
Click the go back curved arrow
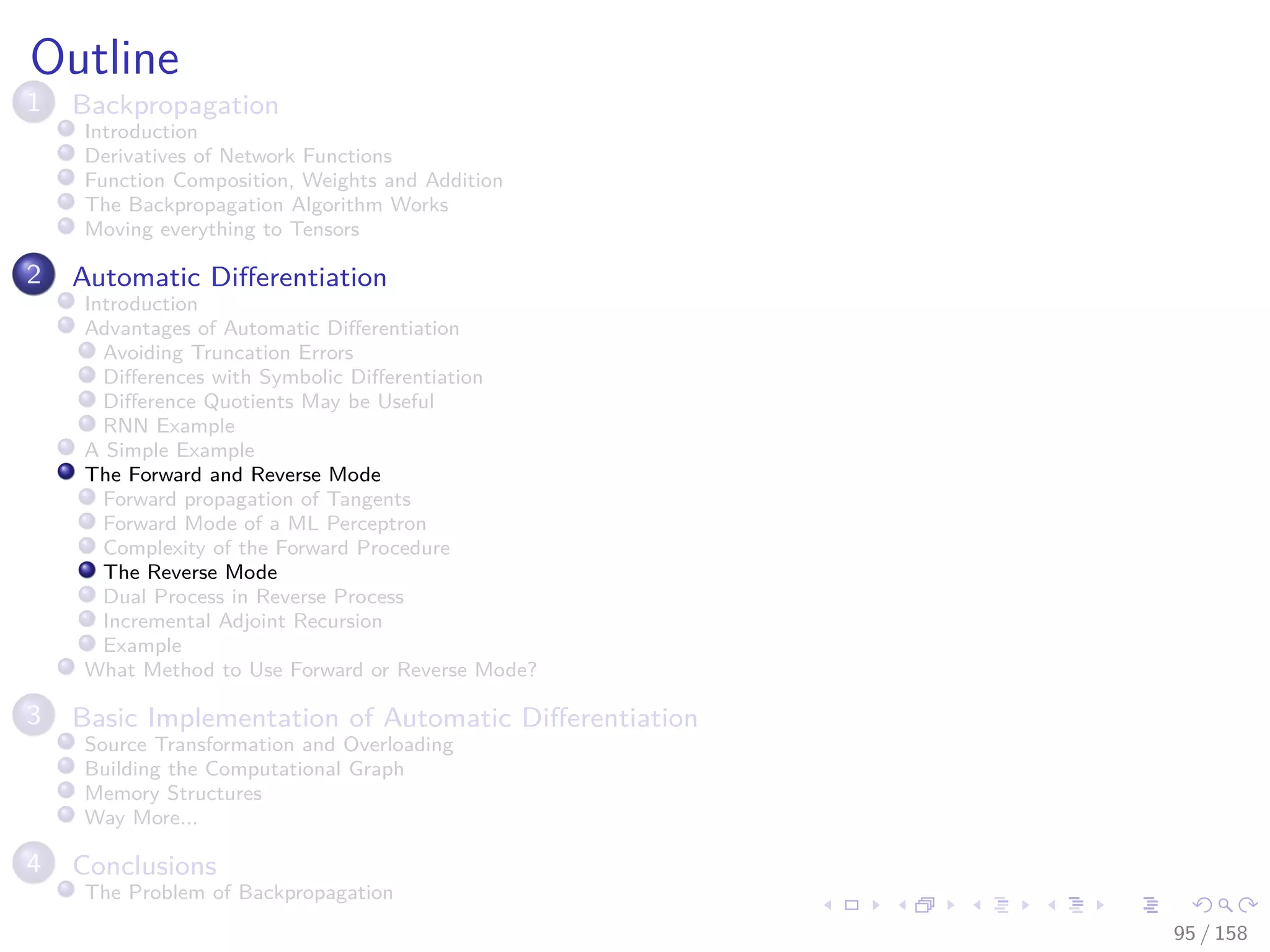pos(1202,905)
